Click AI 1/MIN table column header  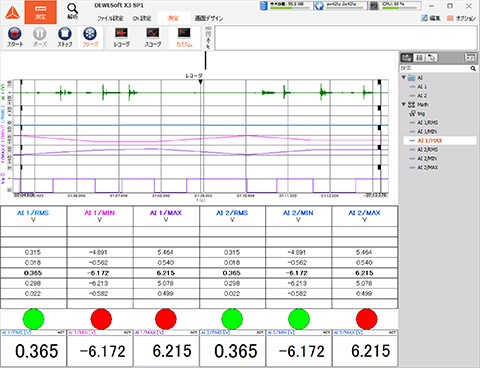(99, 216)
